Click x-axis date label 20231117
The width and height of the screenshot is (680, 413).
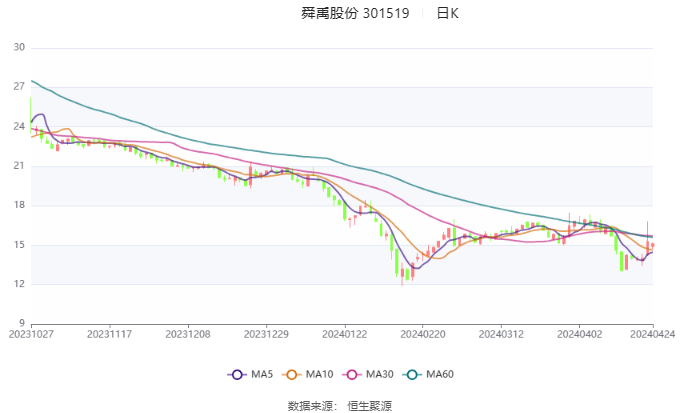coord(110,334)
